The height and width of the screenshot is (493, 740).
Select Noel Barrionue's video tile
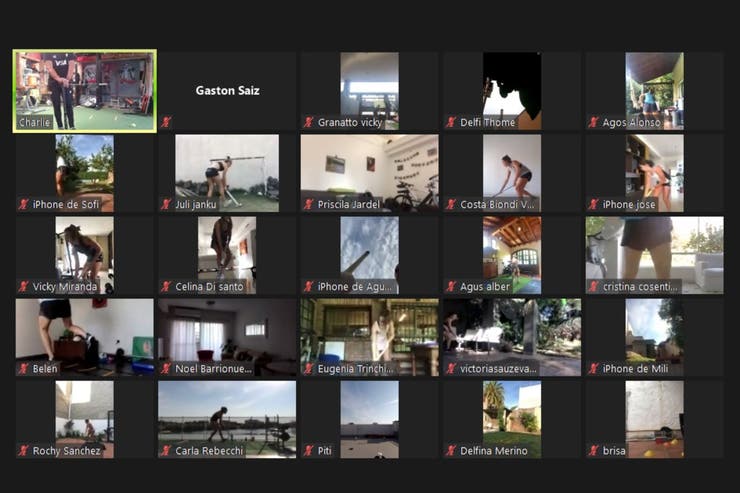click(x=227, y=337)
